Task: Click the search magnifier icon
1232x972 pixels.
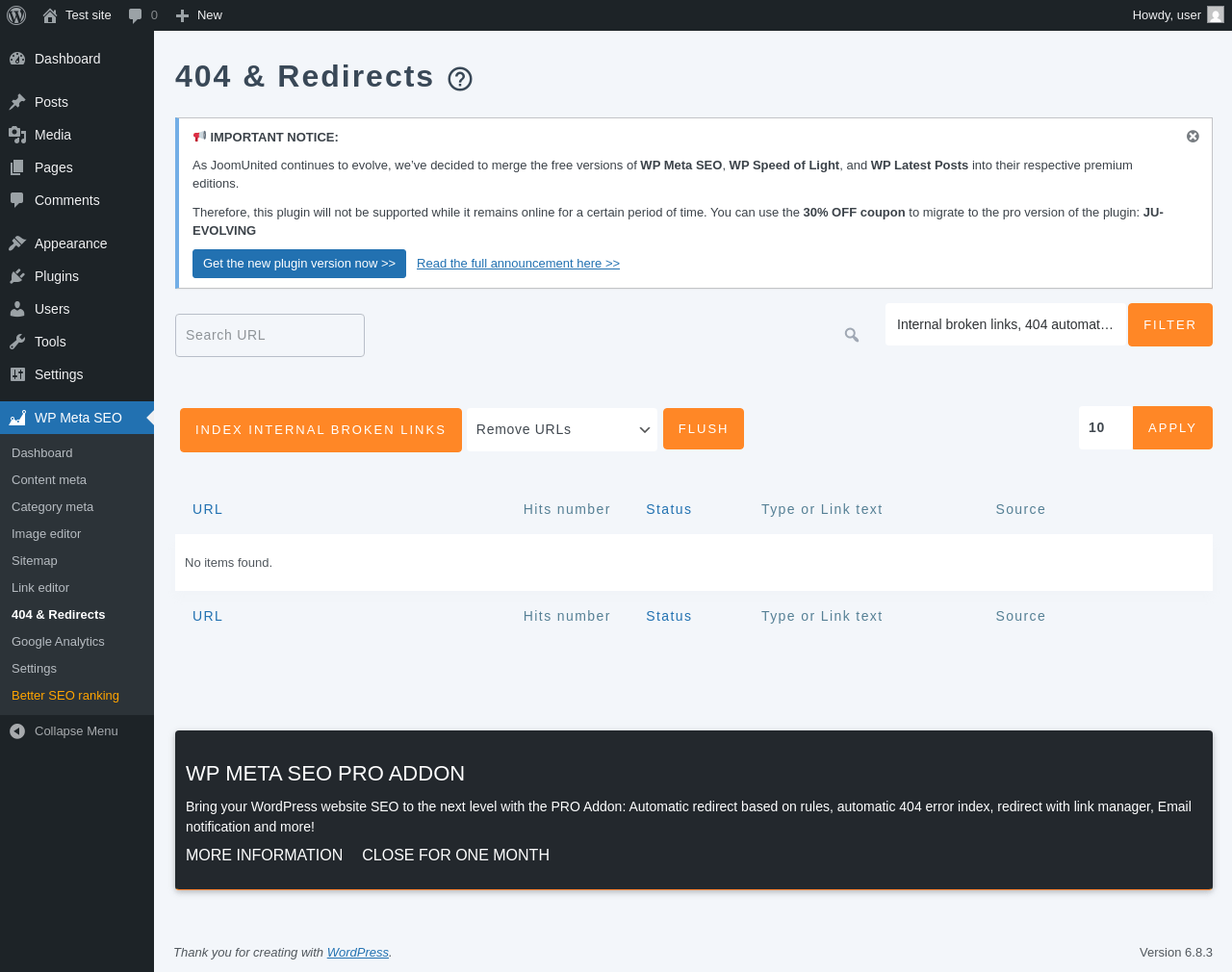Action: click(852, 335)
